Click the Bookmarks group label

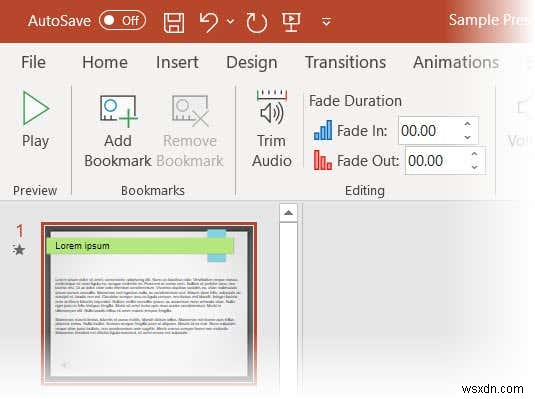pos(153,190)
